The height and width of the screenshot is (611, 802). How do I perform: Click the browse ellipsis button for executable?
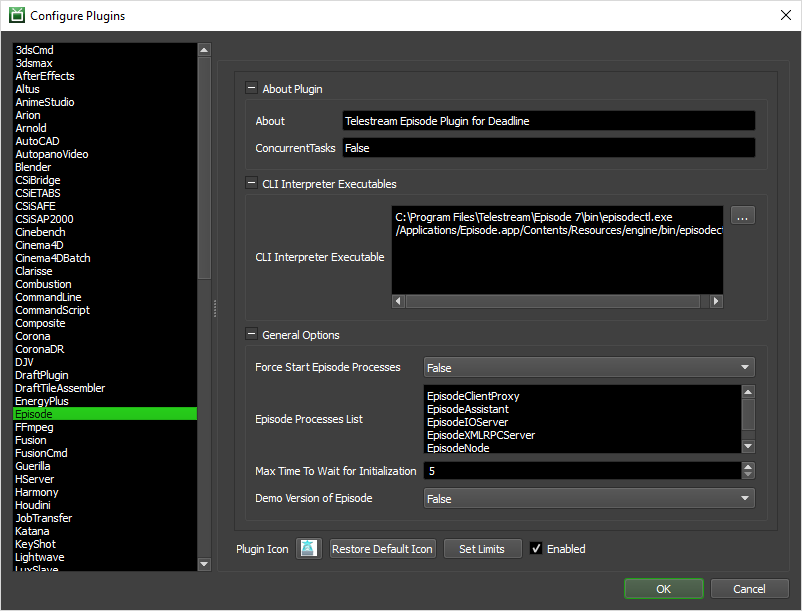[741, 216]
